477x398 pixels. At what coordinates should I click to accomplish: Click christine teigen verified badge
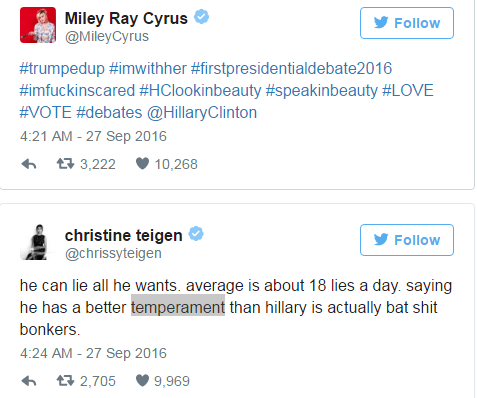(x=196, y=234)
